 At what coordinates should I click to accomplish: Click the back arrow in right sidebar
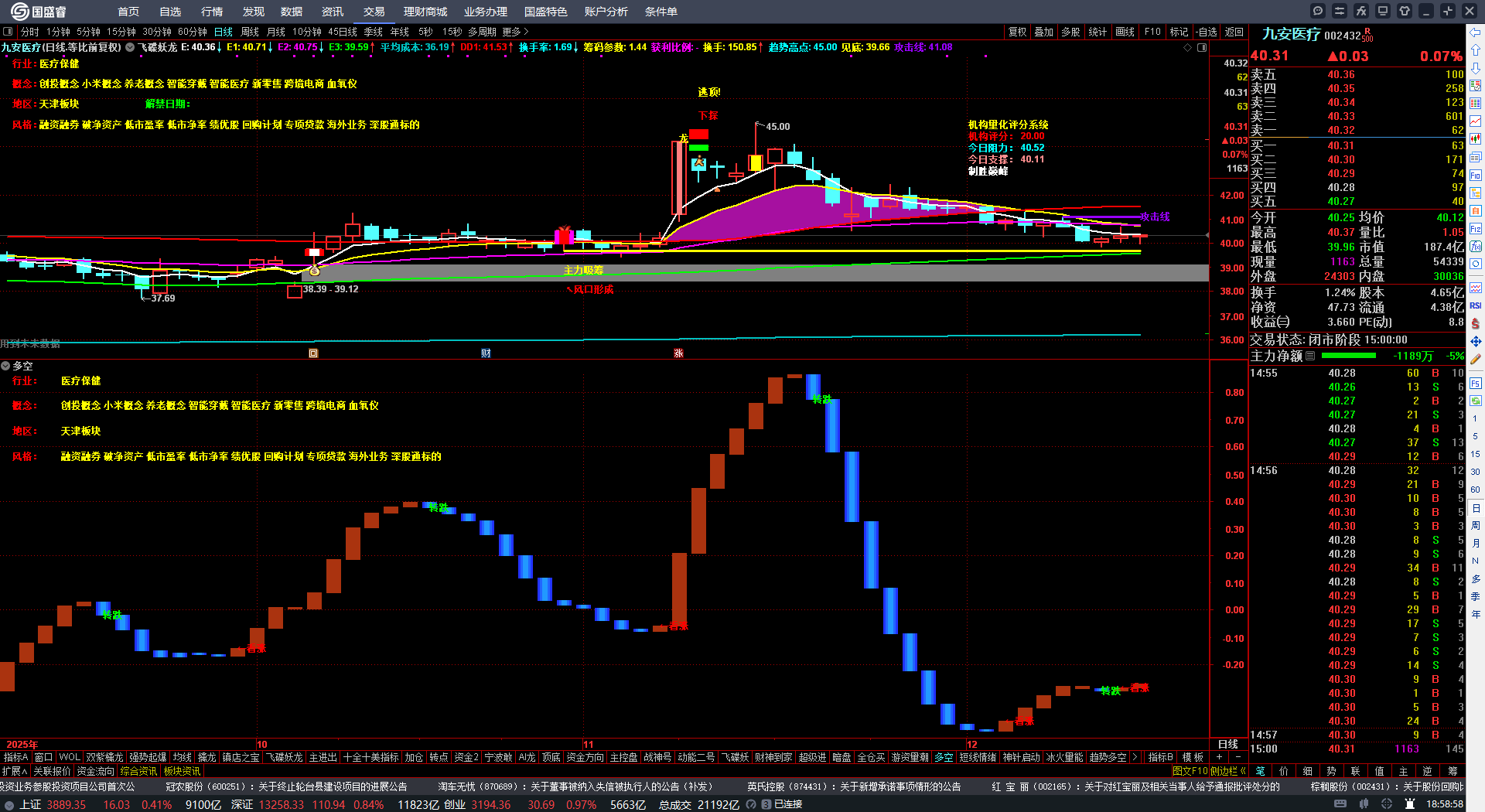tap(1476, 32)
